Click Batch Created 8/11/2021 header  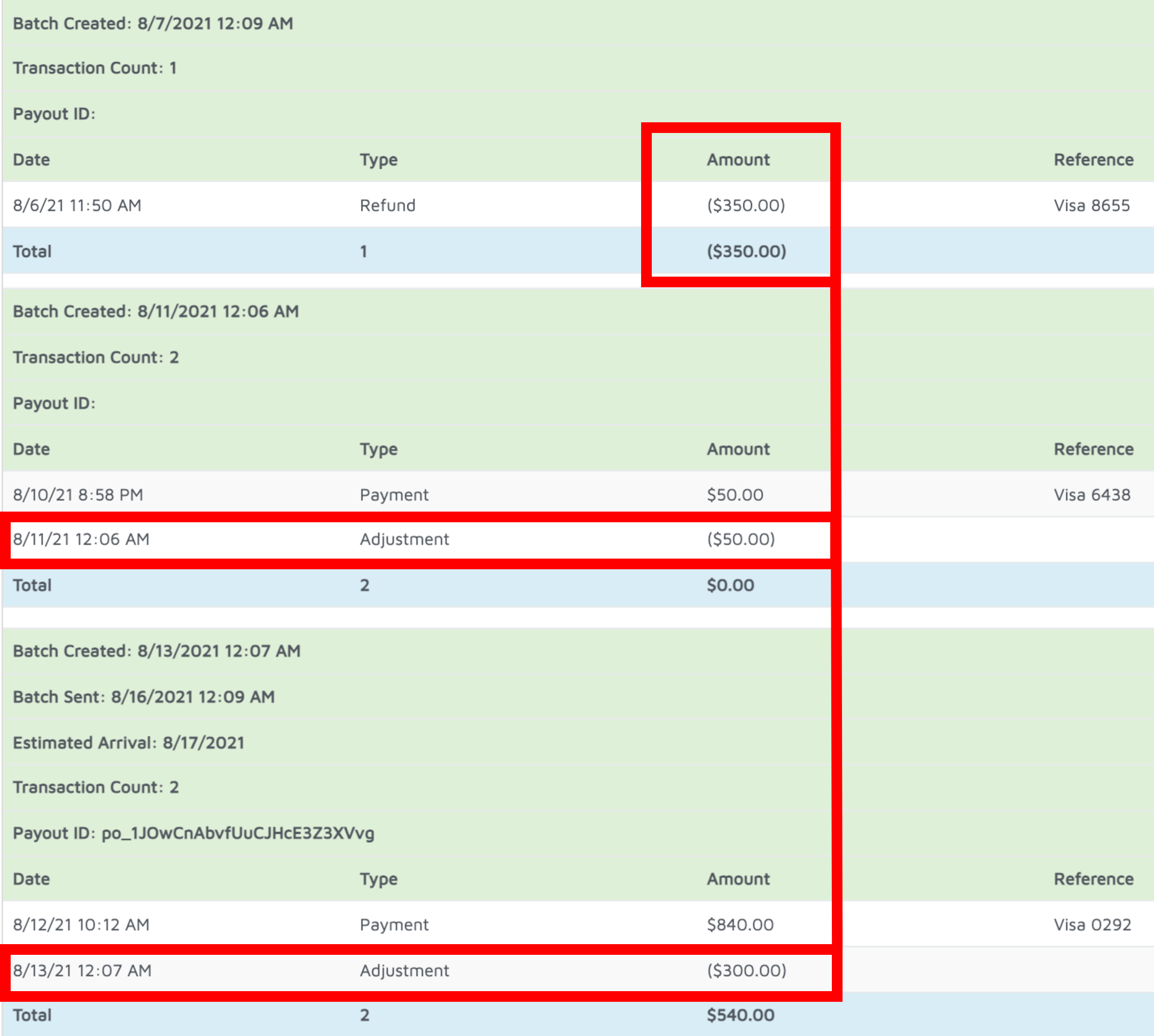click(155, 311)
